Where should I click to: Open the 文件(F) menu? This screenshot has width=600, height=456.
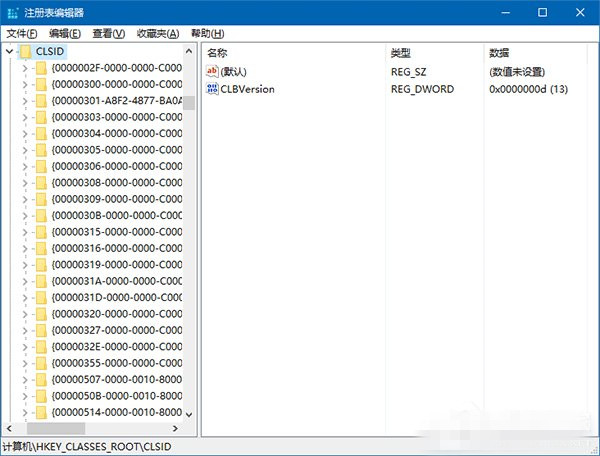pyautogui.click(x=22, y=34)
